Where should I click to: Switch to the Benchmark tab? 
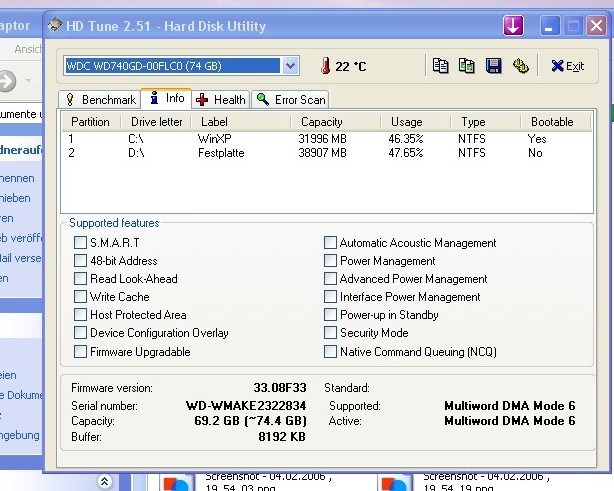point(100,100)
